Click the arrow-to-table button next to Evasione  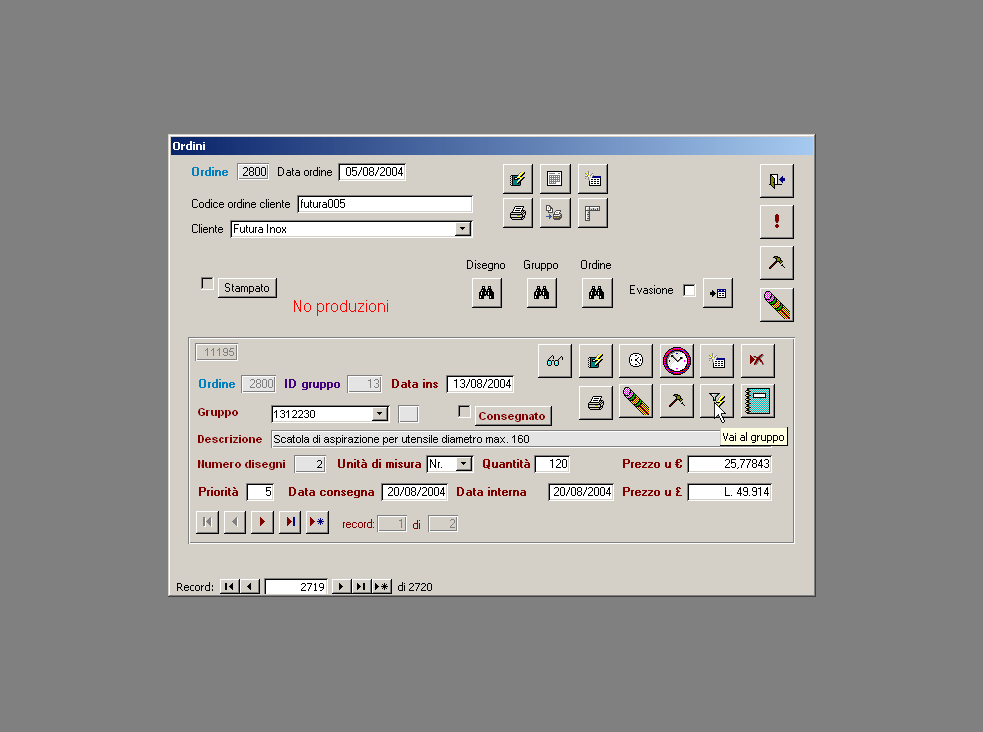click(x=718, y=293)
